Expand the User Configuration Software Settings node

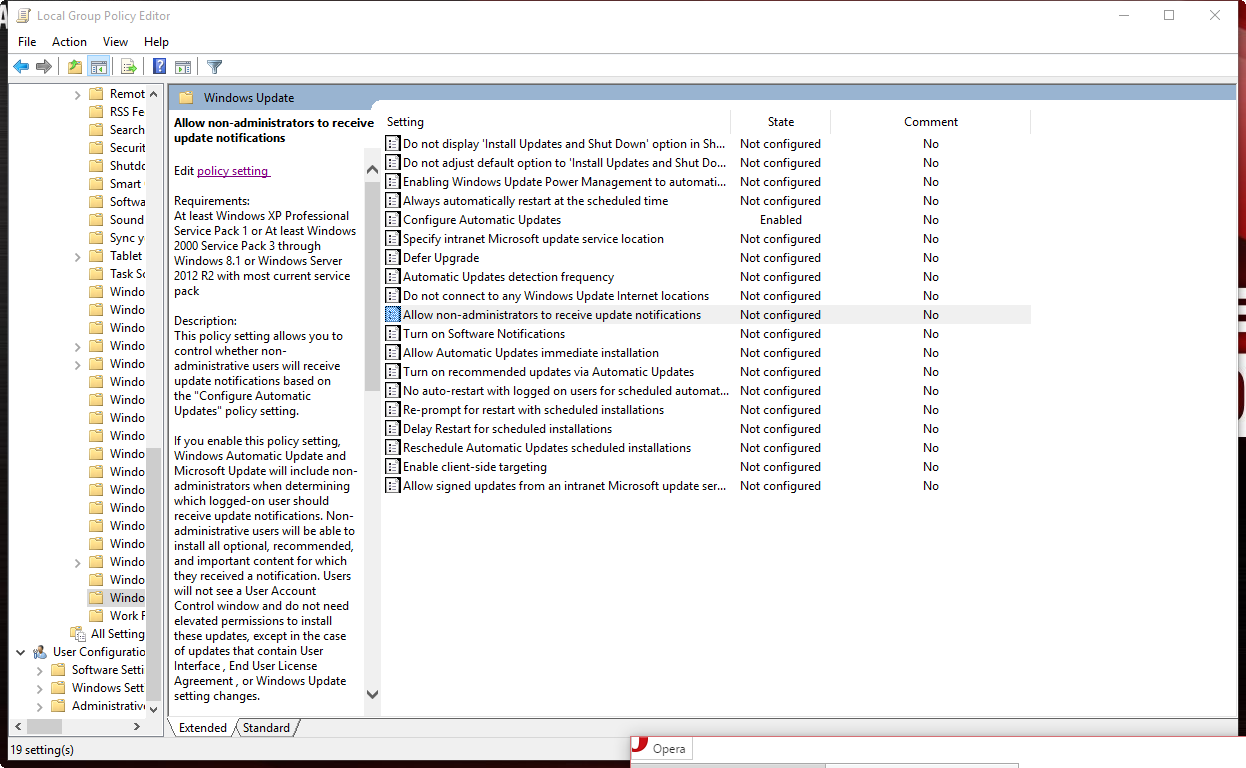coord(40,670)
